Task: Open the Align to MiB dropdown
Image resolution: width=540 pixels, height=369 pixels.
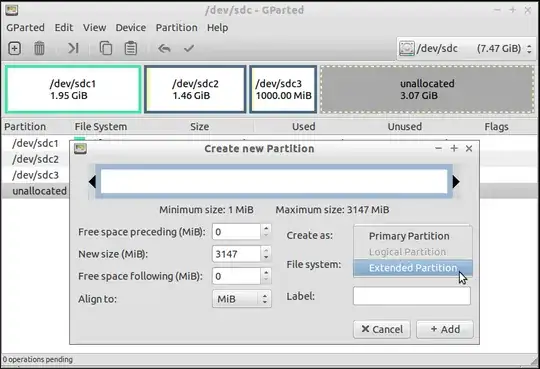Action: click(242, 299)
